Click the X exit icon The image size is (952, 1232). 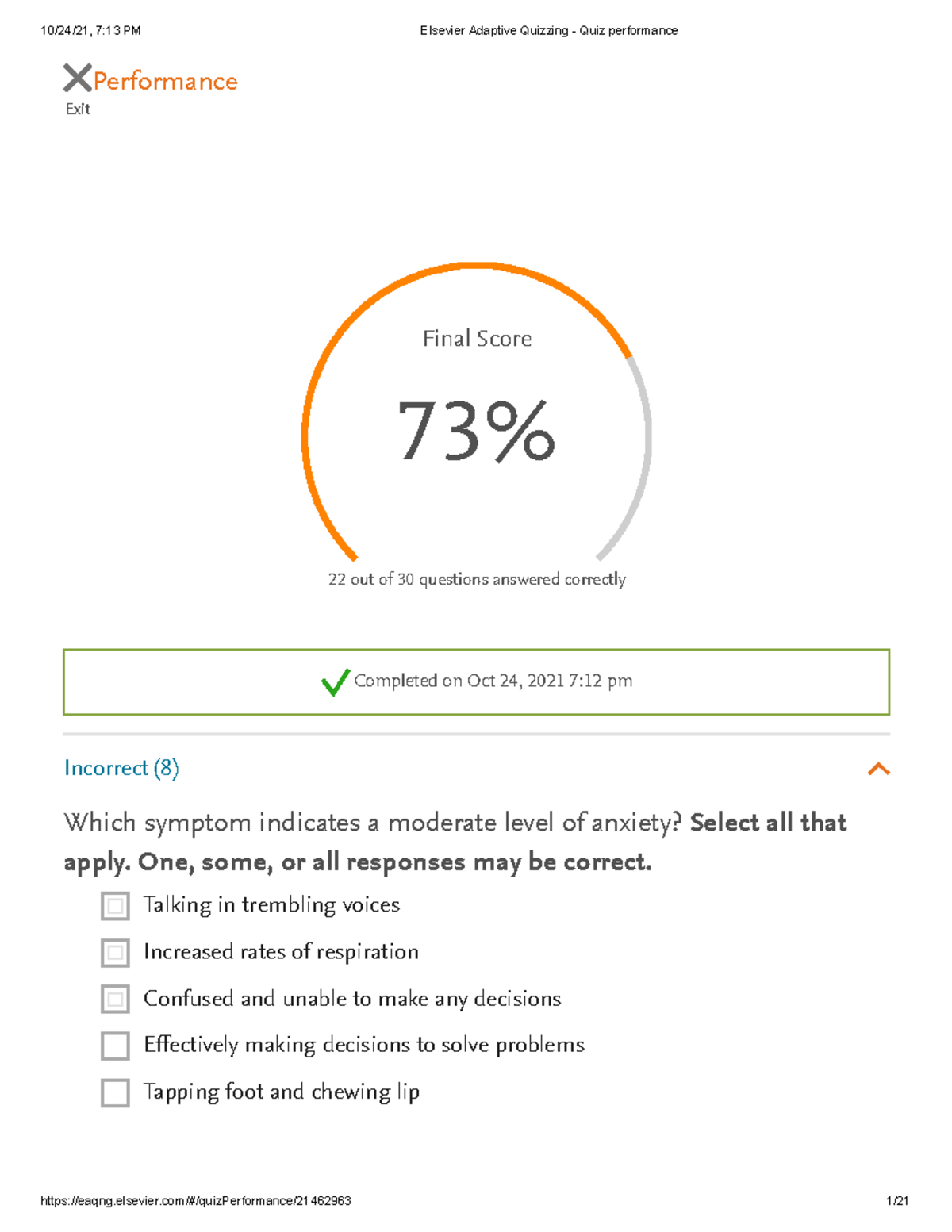77,78
